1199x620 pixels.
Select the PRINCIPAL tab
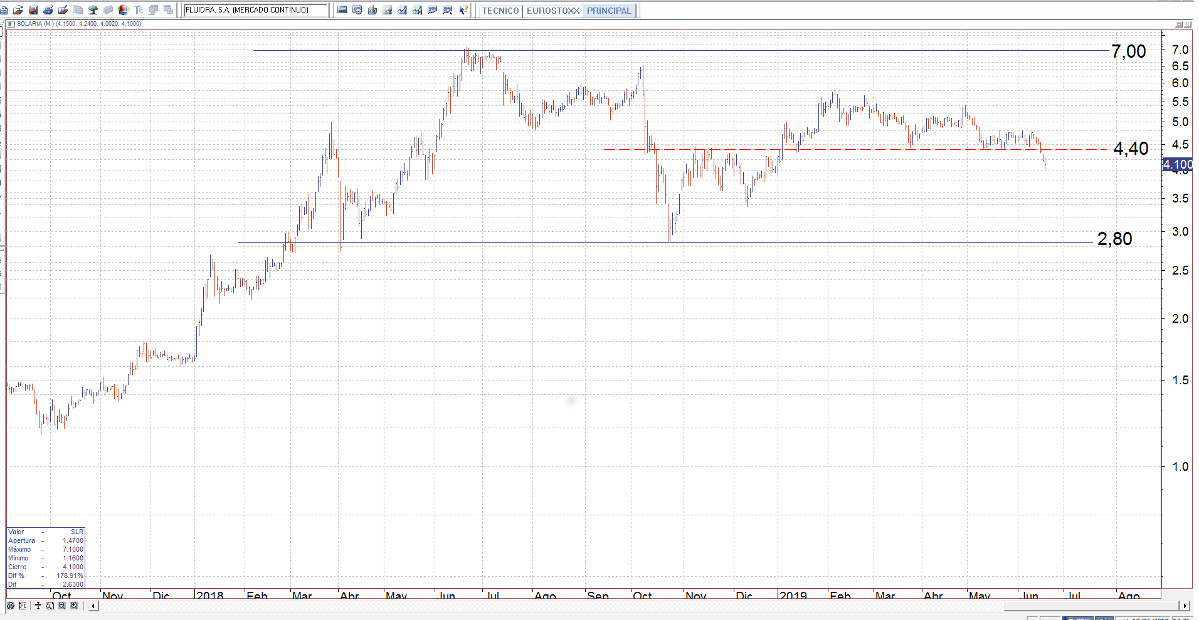coord(609,10)
